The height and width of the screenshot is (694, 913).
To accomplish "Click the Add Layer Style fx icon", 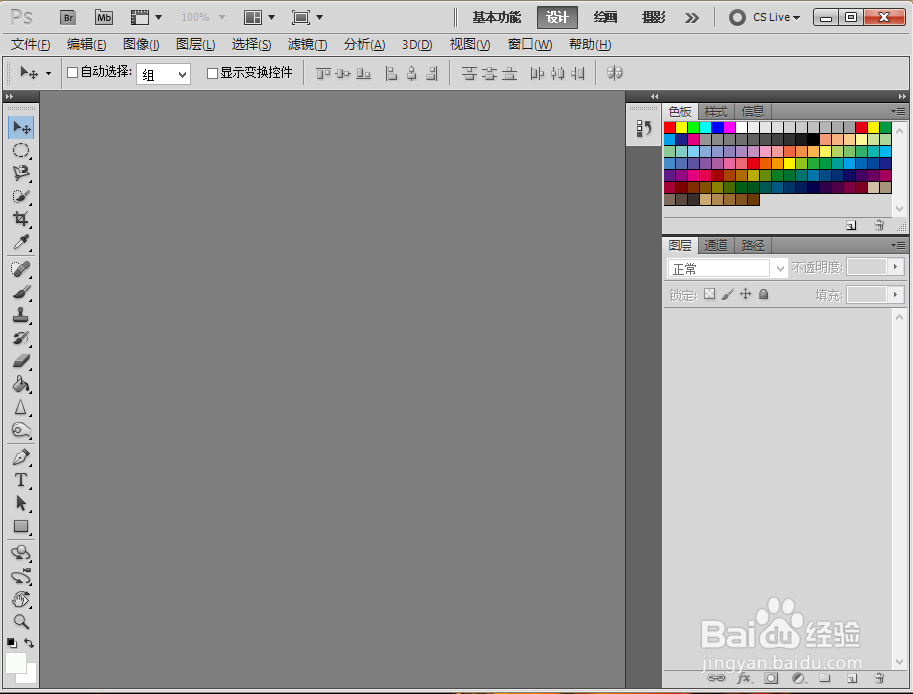I will pyautogui.click(x=743, y=678).
